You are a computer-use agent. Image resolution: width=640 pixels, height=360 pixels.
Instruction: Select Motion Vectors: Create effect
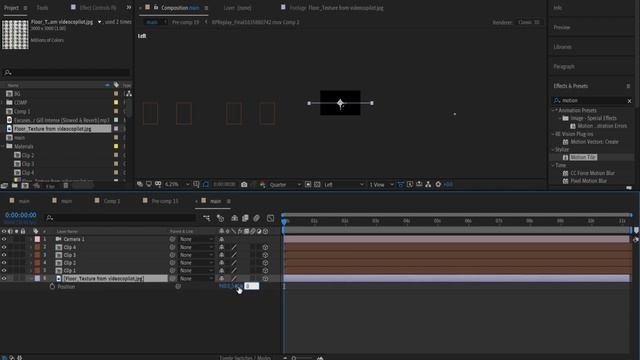pos(594,142)
